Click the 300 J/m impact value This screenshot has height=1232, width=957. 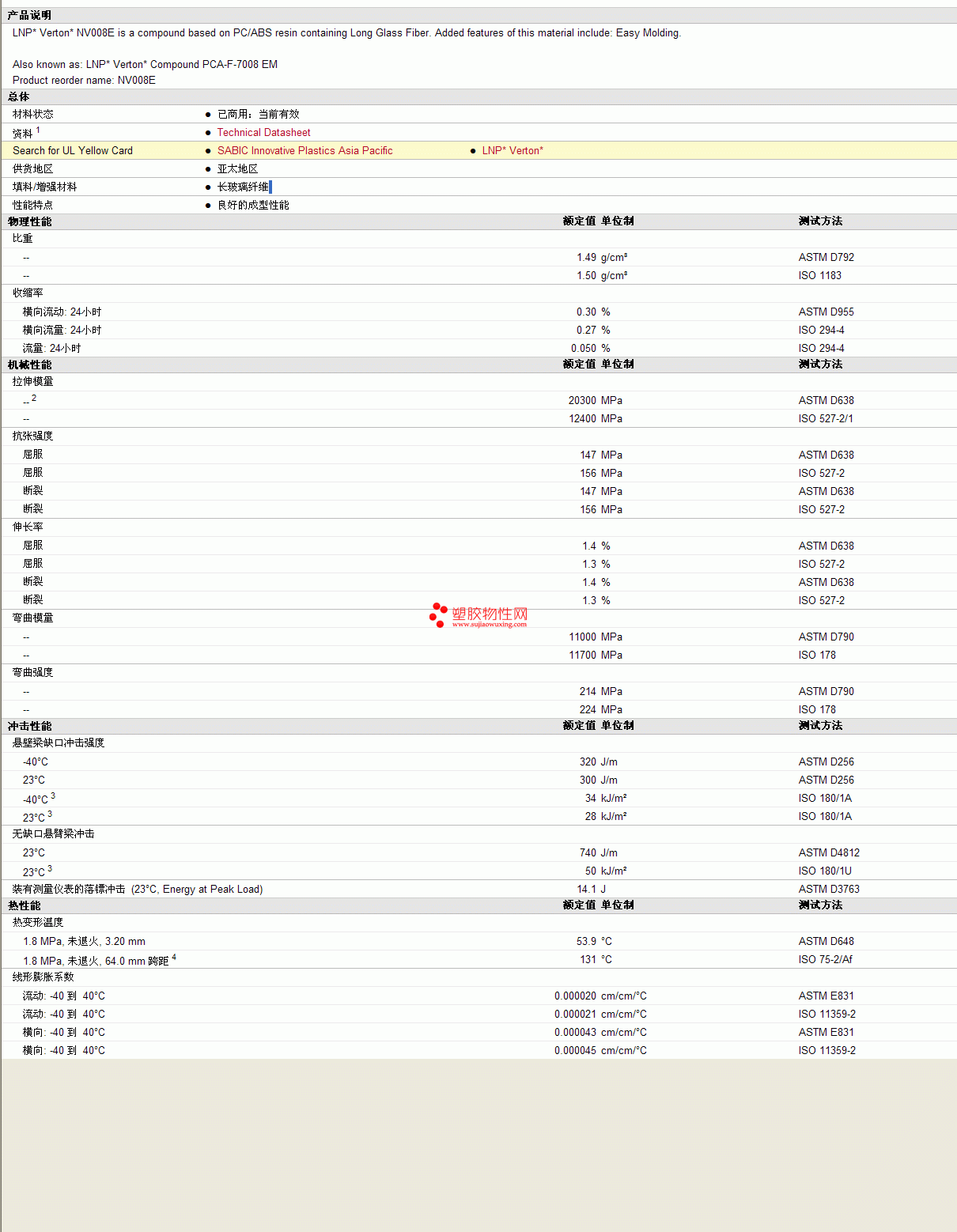pos(598,780)
